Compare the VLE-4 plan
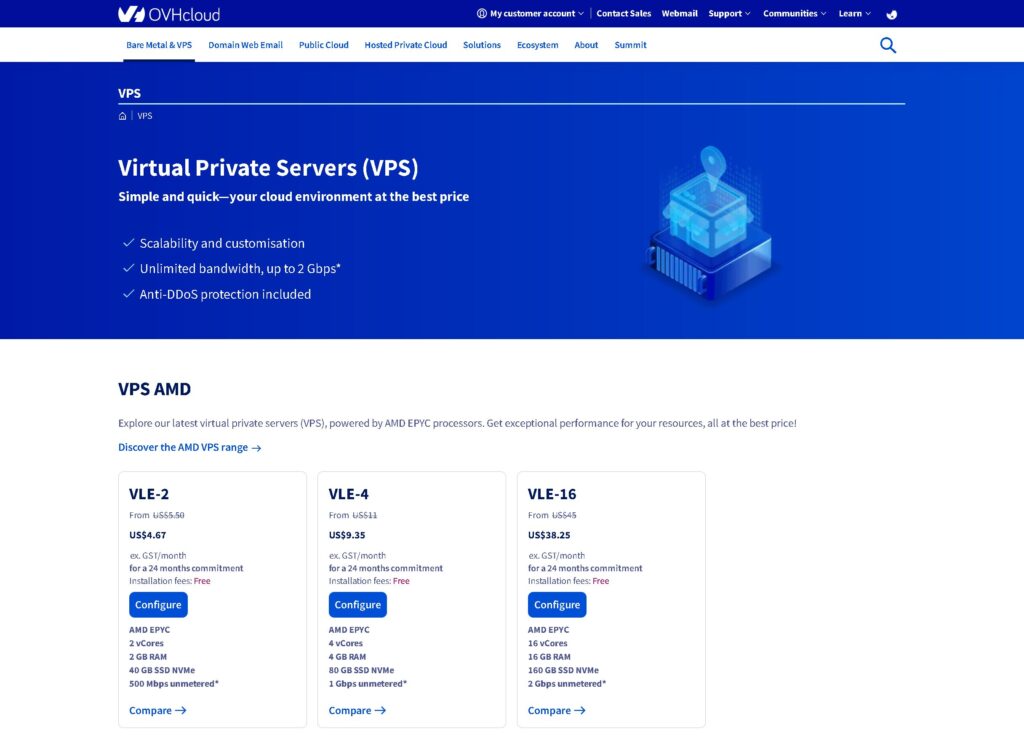Screen dimensions: 1024x752 [357, 711]
